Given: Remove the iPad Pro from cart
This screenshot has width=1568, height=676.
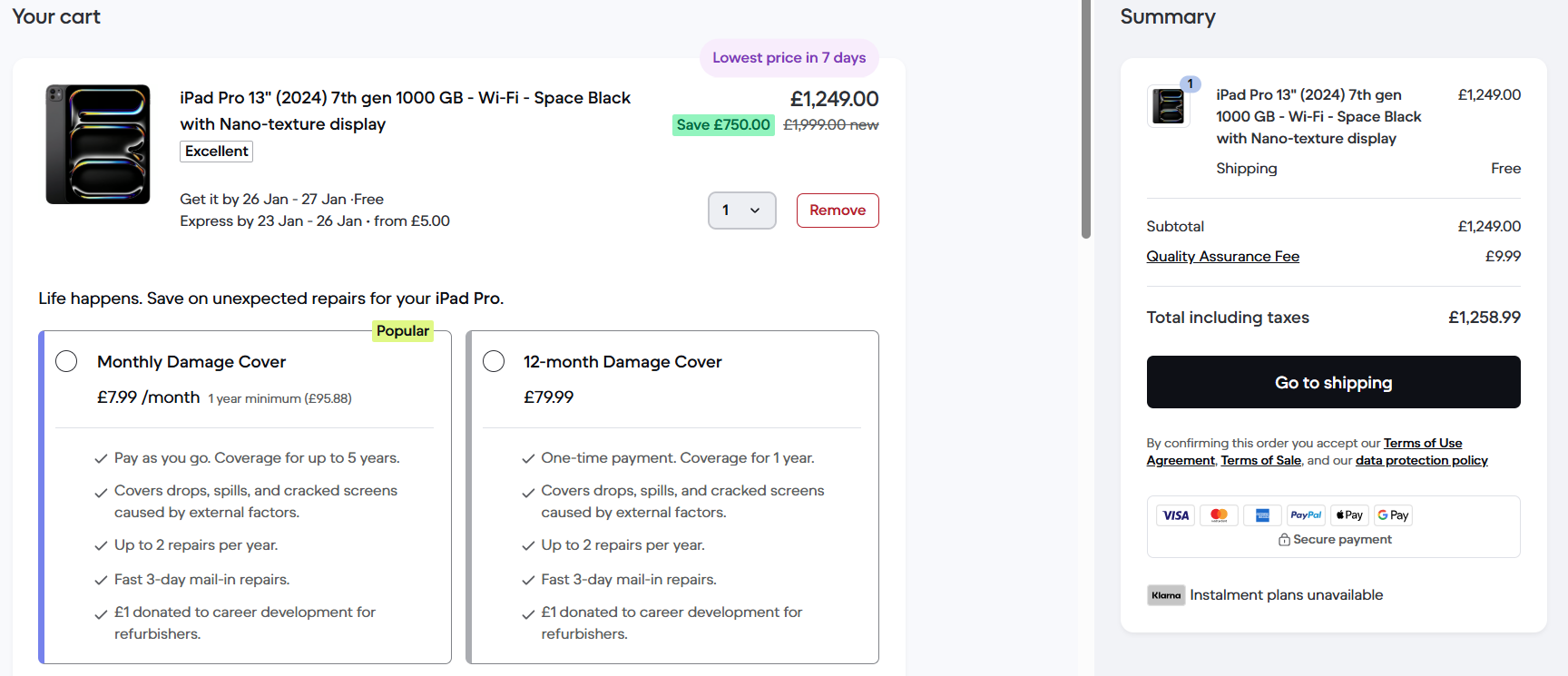Looking at the screenshot, I should click(x=838, y=211).
